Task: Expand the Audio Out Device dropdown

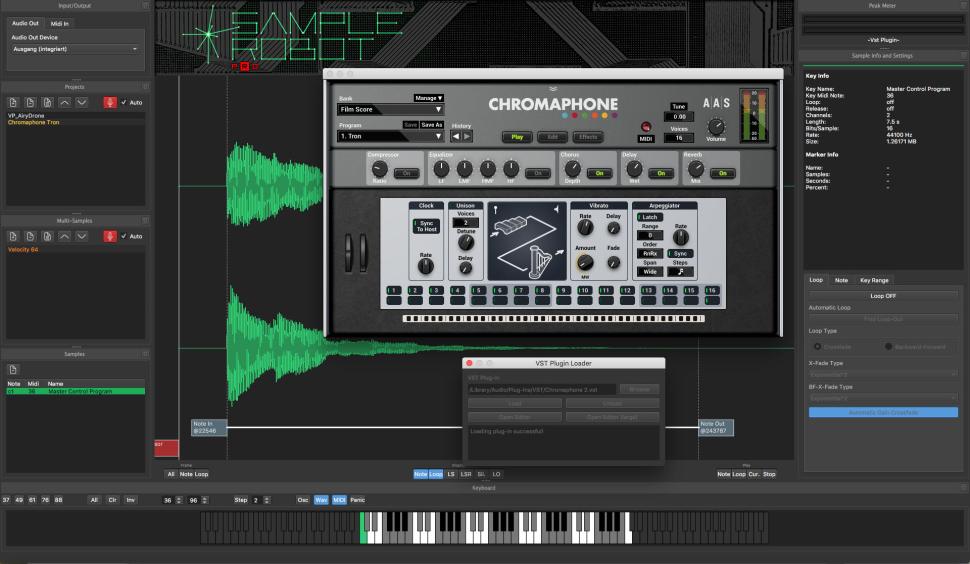Action: [x=75, y=49]
